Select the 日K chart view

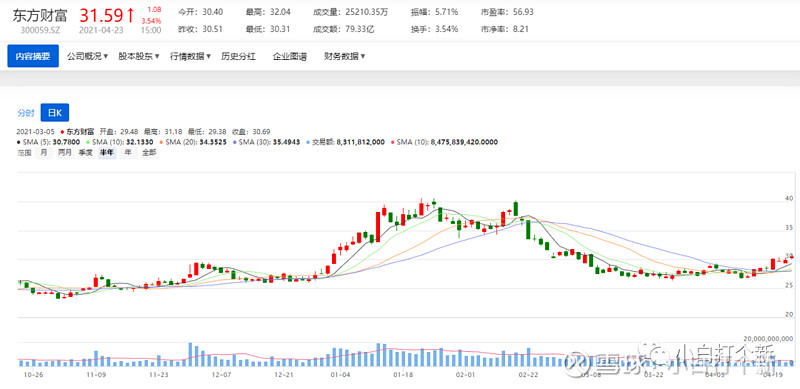(x=55, y=113)
